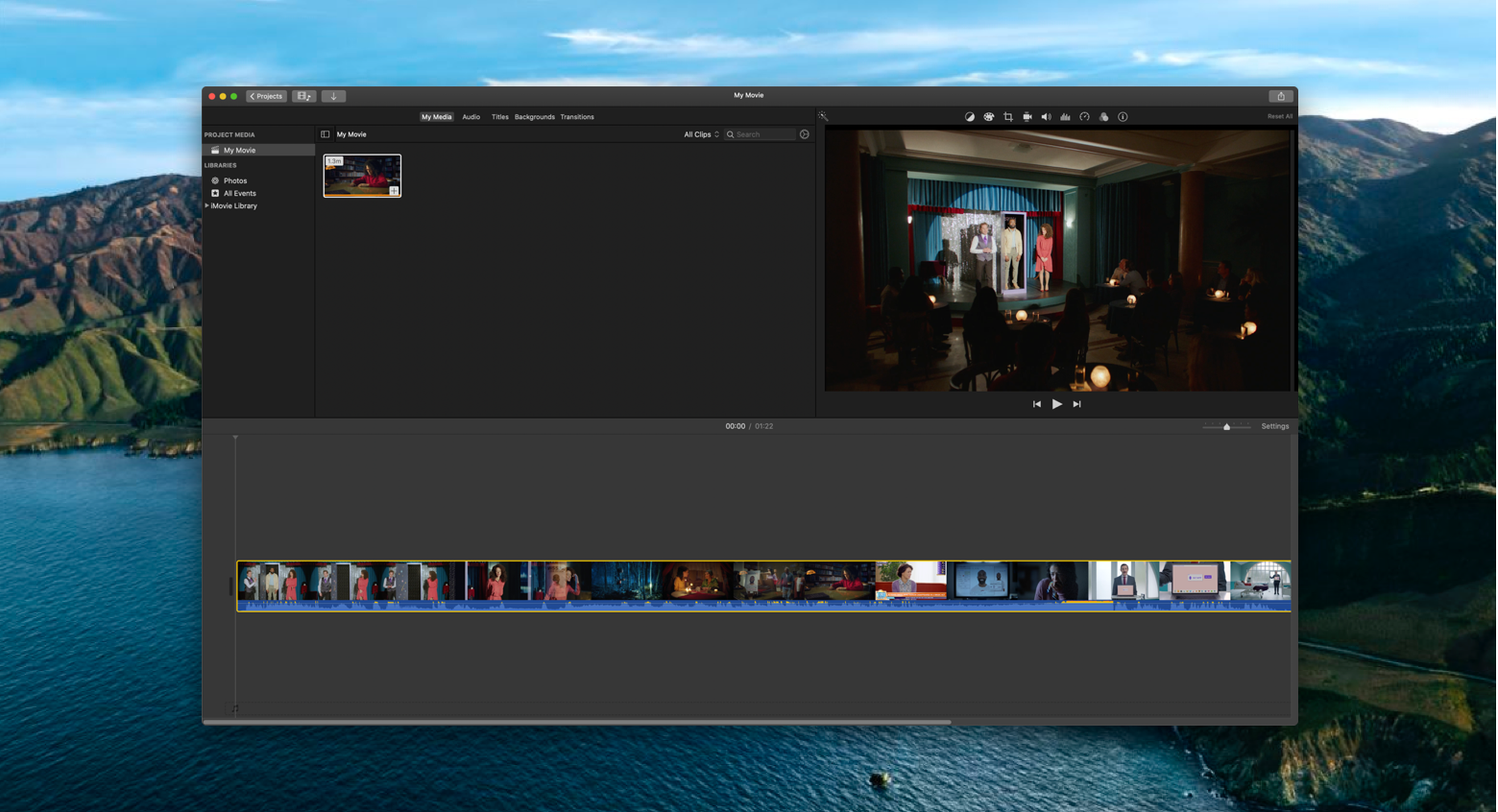Open Clip Filter and Audio Effects
Viewport: 1498px width, 812px height.
click(x=1104, y=117)
